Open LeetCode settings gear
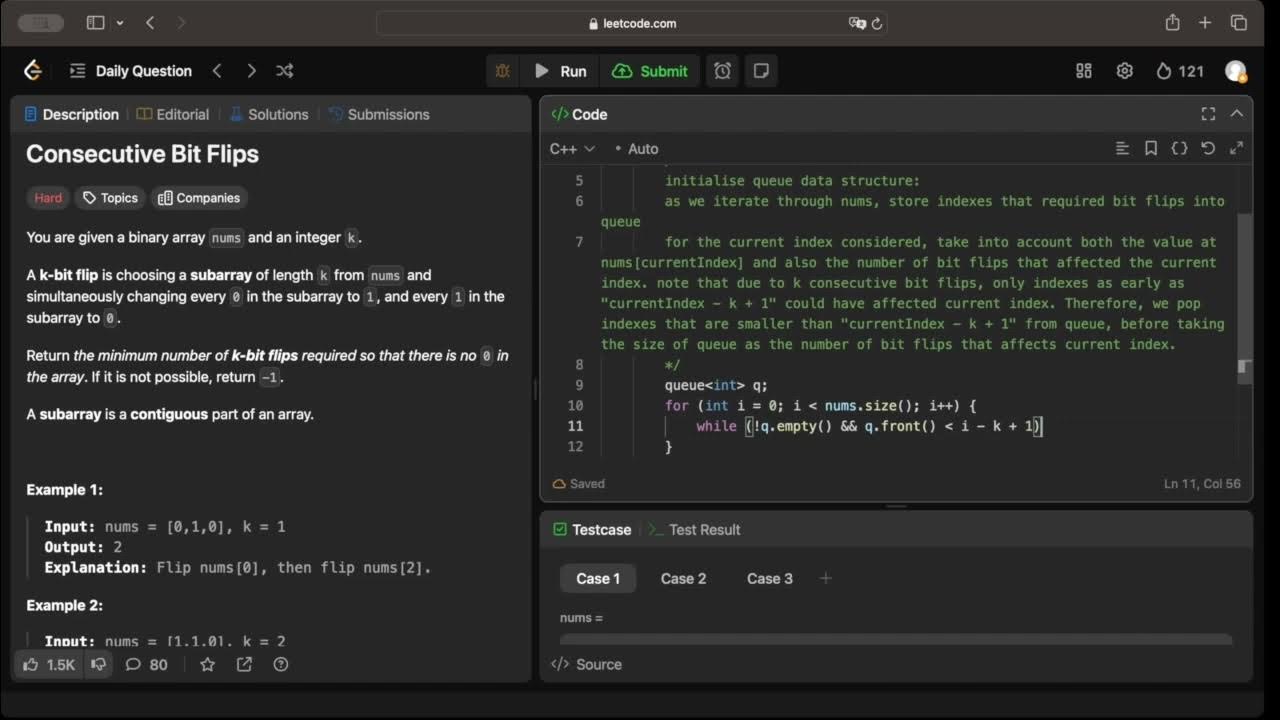Image resolution: width=1280 pixels, height=720 pixels. (1125, 71)
